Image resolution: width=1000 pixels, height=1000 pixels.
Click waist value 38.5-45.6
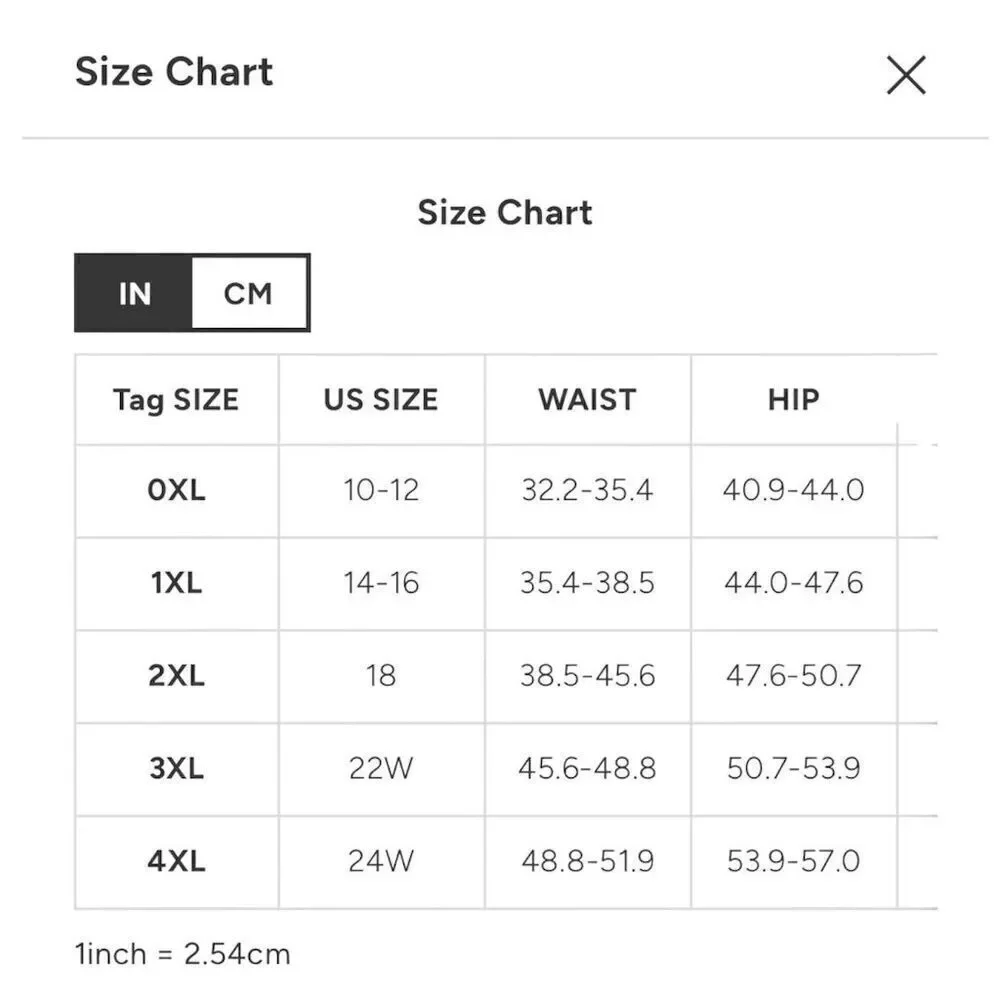pyautogui.click(x=587, y=675)
